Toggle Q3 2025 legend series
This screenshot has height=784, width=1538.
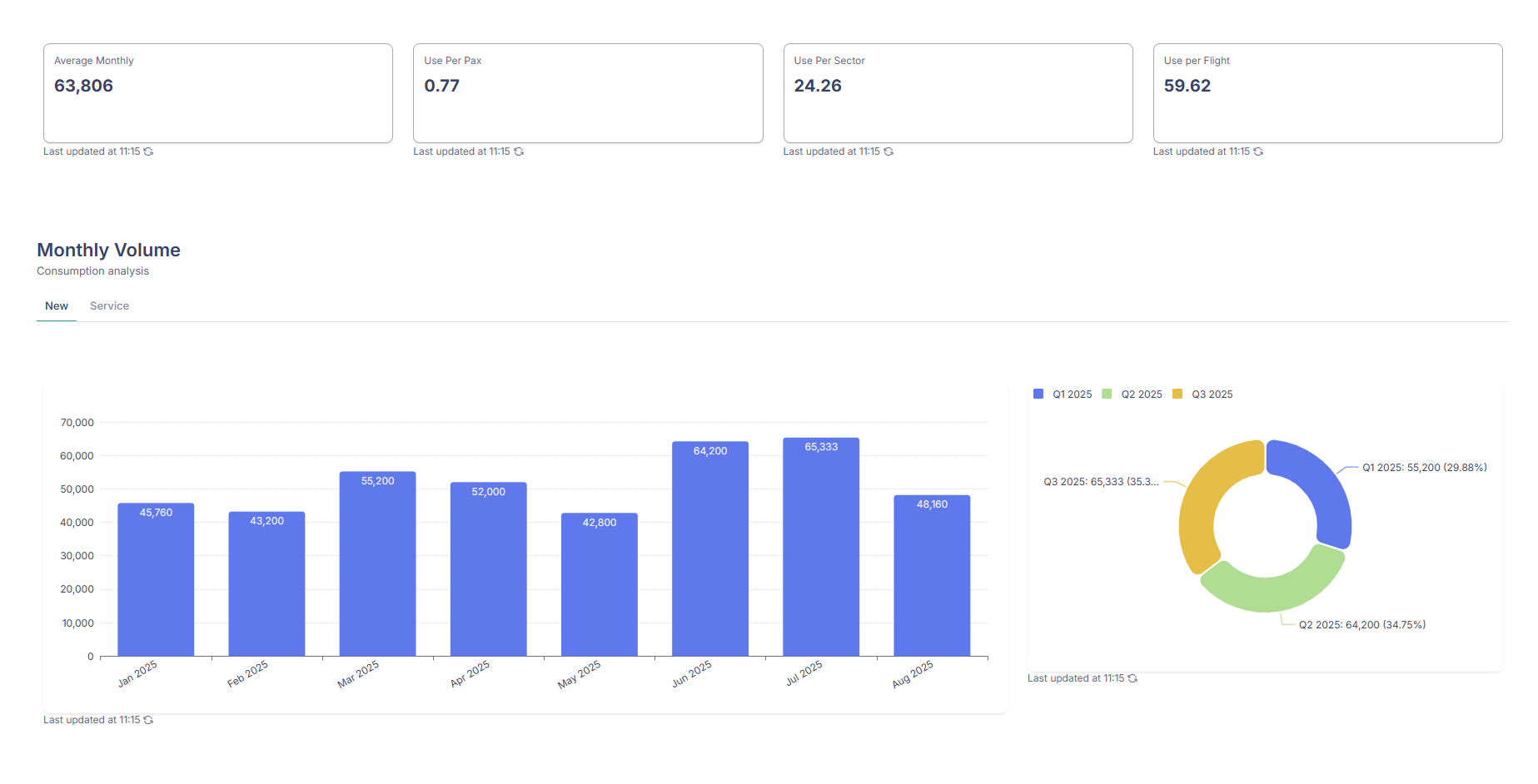tap(1202, 394)
